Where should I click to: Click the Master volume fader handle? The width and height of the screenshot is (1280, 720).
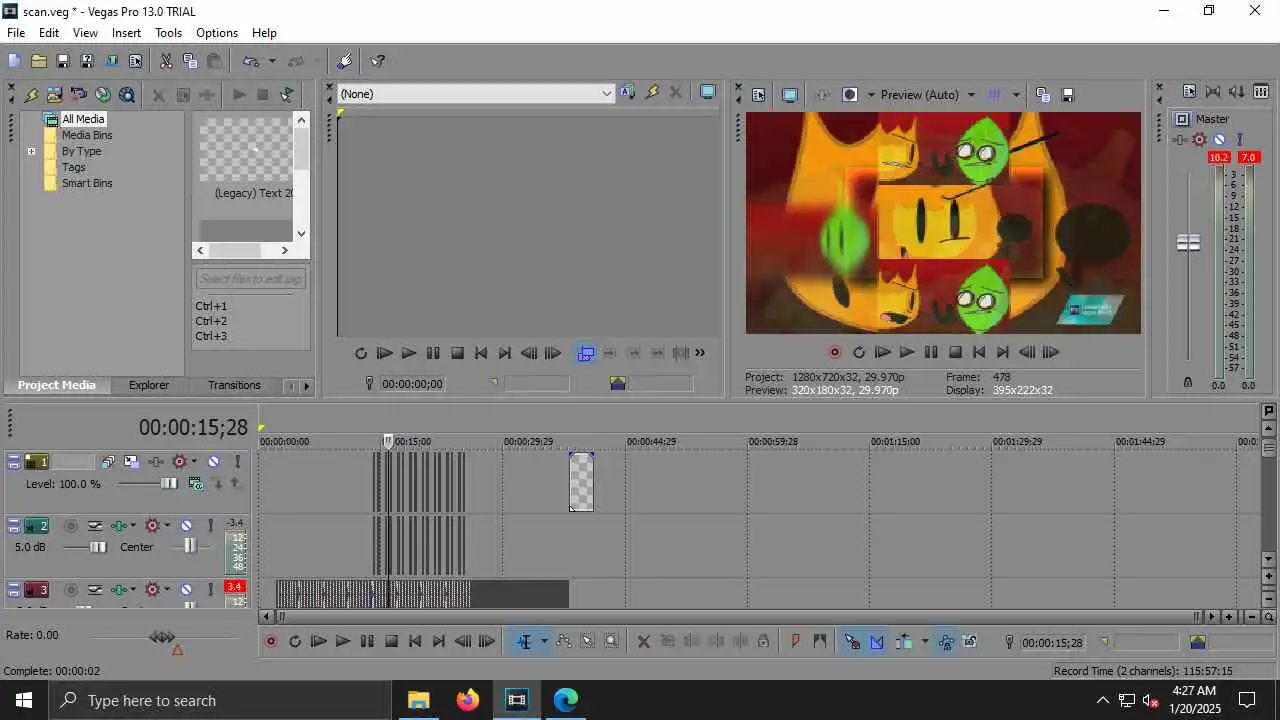(1188, 242)
